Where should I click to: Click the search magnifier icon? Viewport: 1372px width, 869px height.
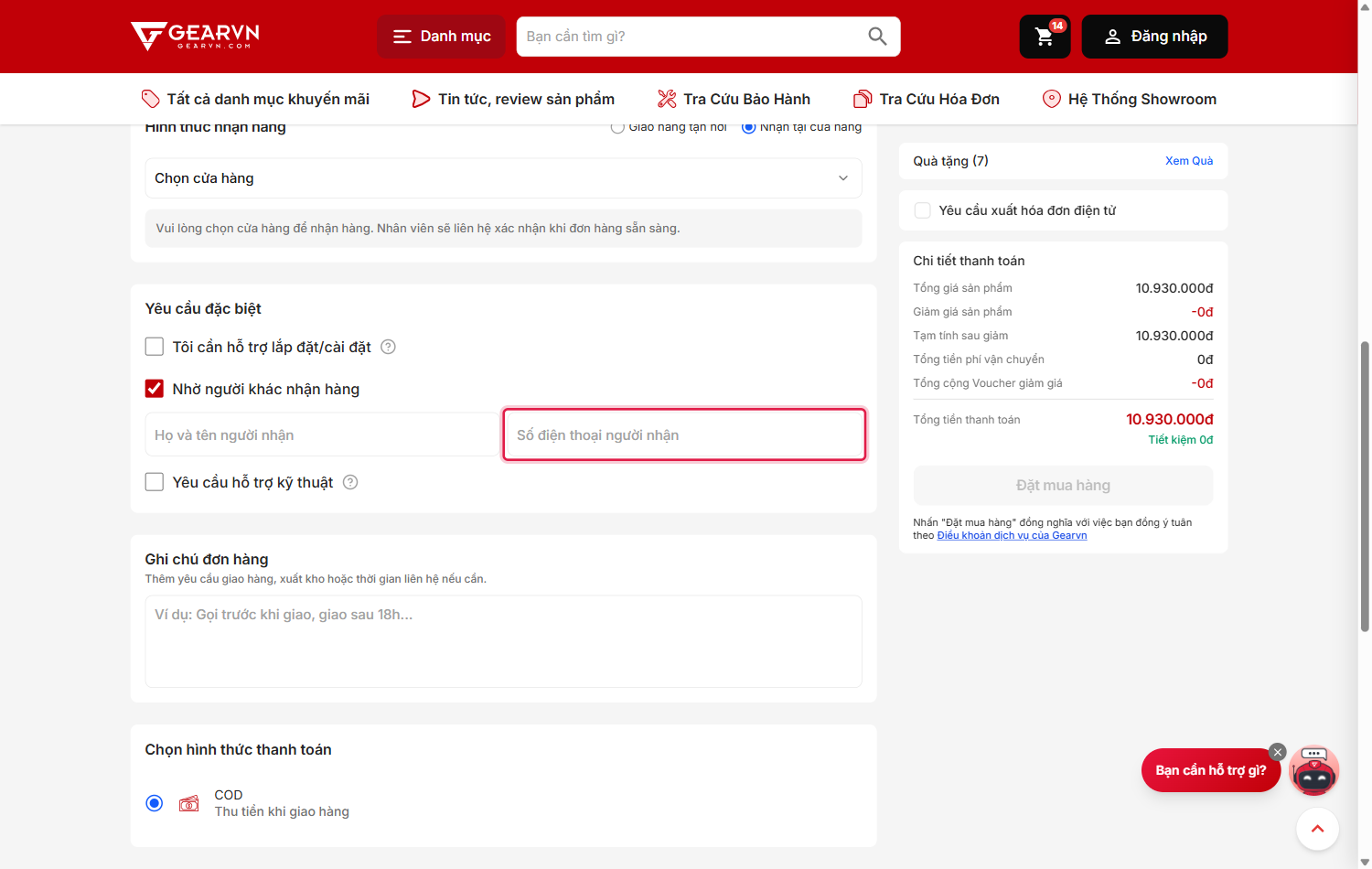coord(877,37)
